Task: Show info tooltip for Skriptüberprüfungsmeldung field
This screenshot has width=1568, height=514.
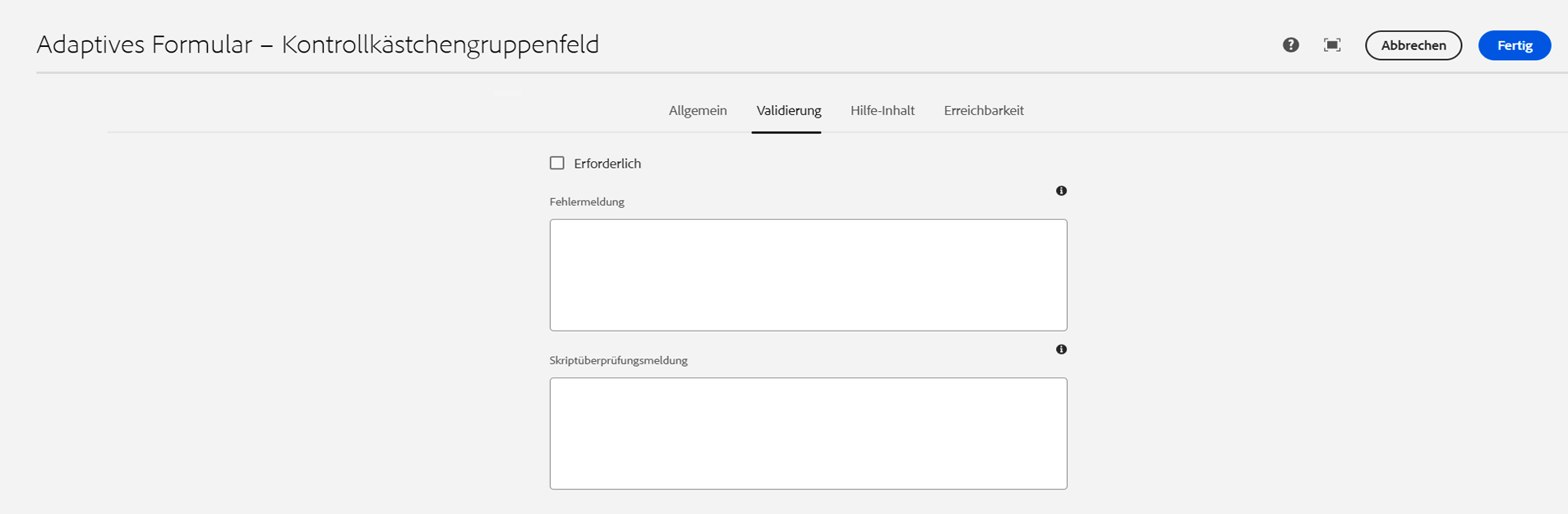Action: click(1062, 350)
